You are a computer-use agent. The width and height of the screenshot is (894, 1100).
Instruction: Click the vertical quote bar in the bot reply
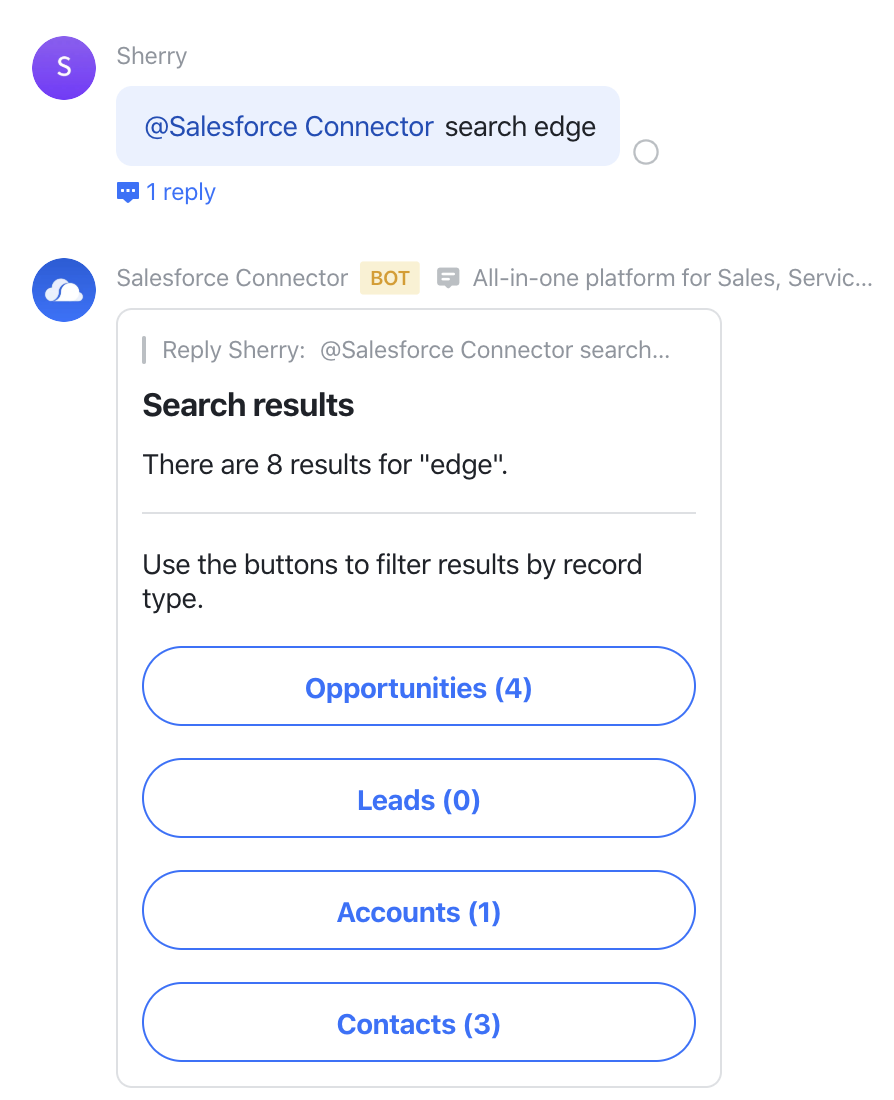(146, 350)
